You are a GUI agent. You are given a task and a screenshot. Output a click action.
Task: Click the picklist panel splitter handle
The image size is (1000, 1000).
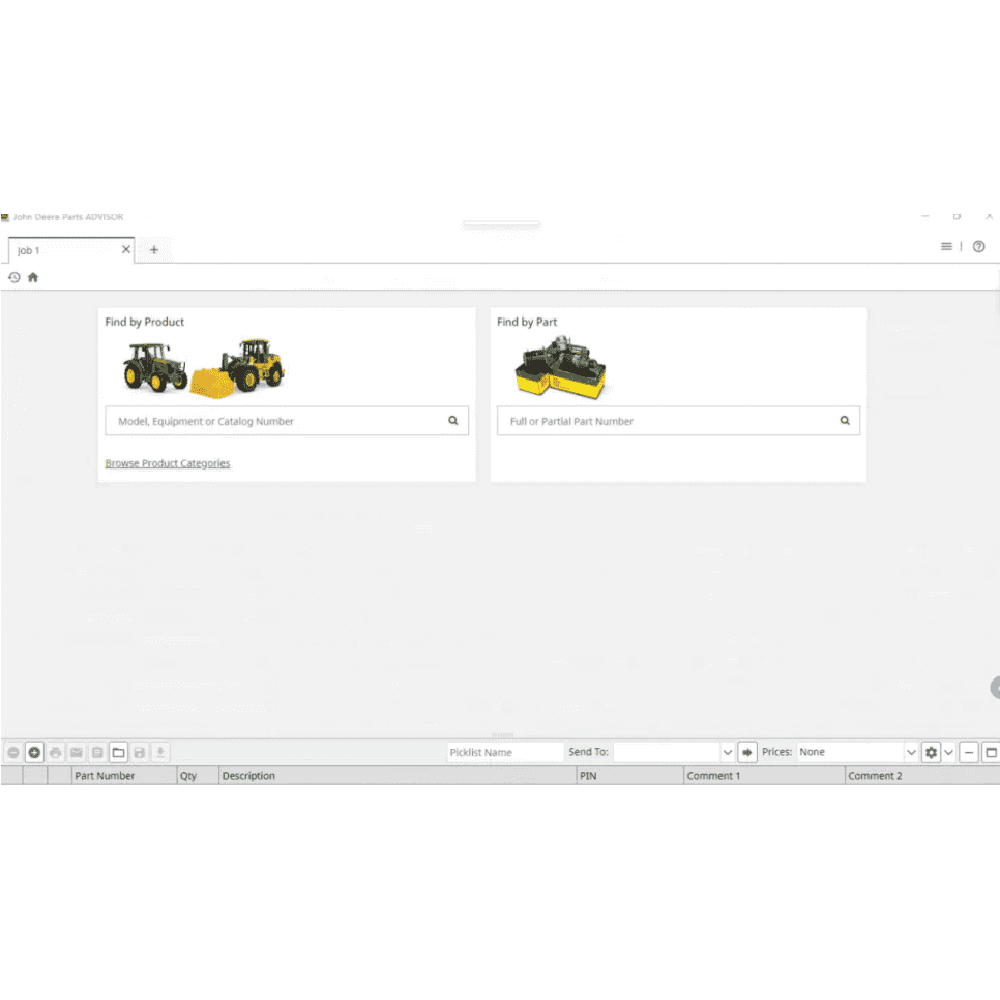point(503,735)
